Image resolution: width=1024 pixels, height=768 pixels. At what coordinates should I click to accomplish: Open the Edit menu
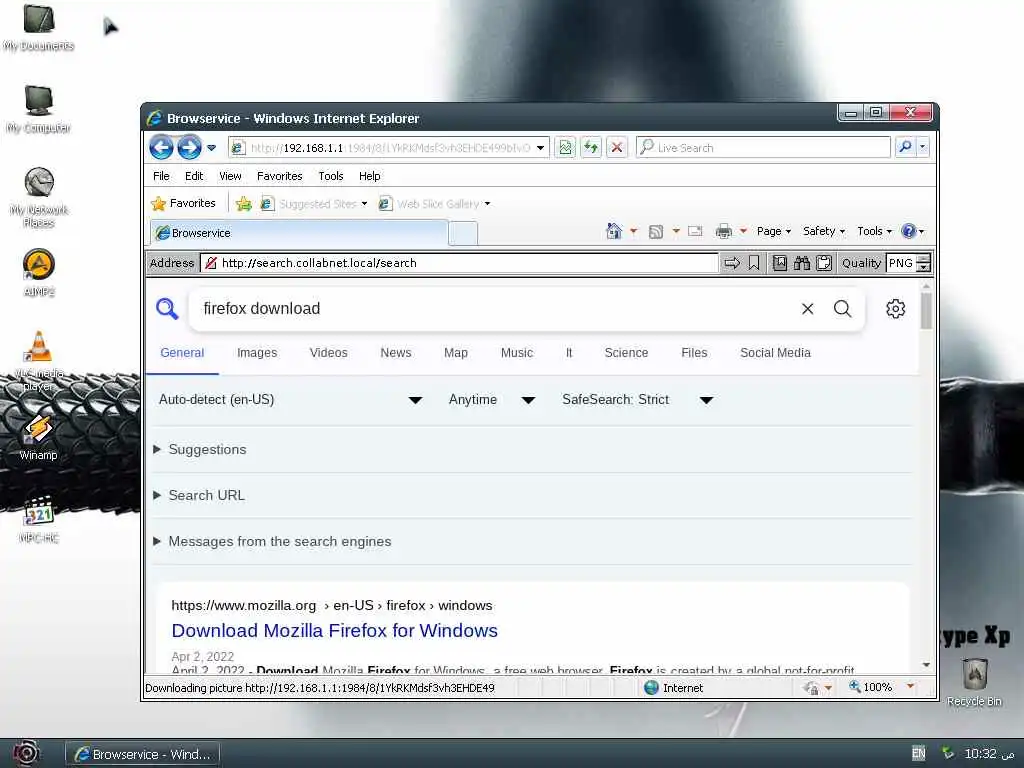point(193,176)
